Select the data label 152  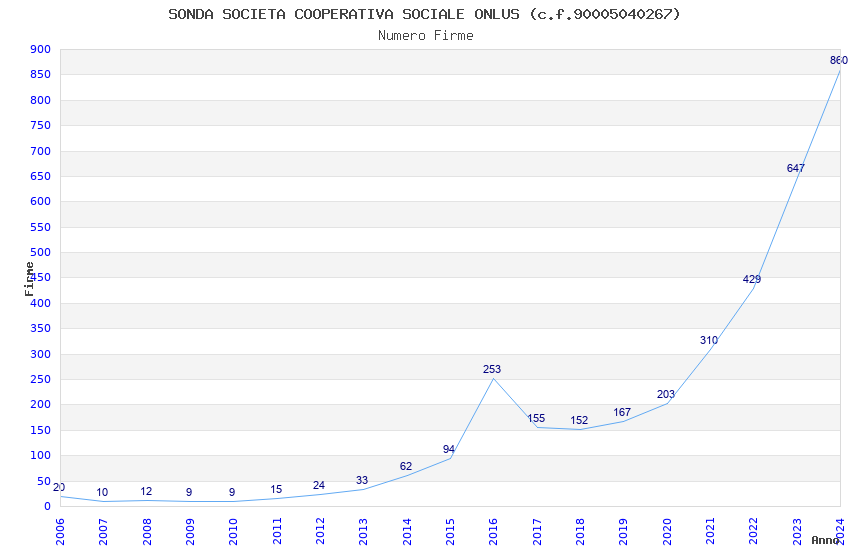[x=579, y=420]
